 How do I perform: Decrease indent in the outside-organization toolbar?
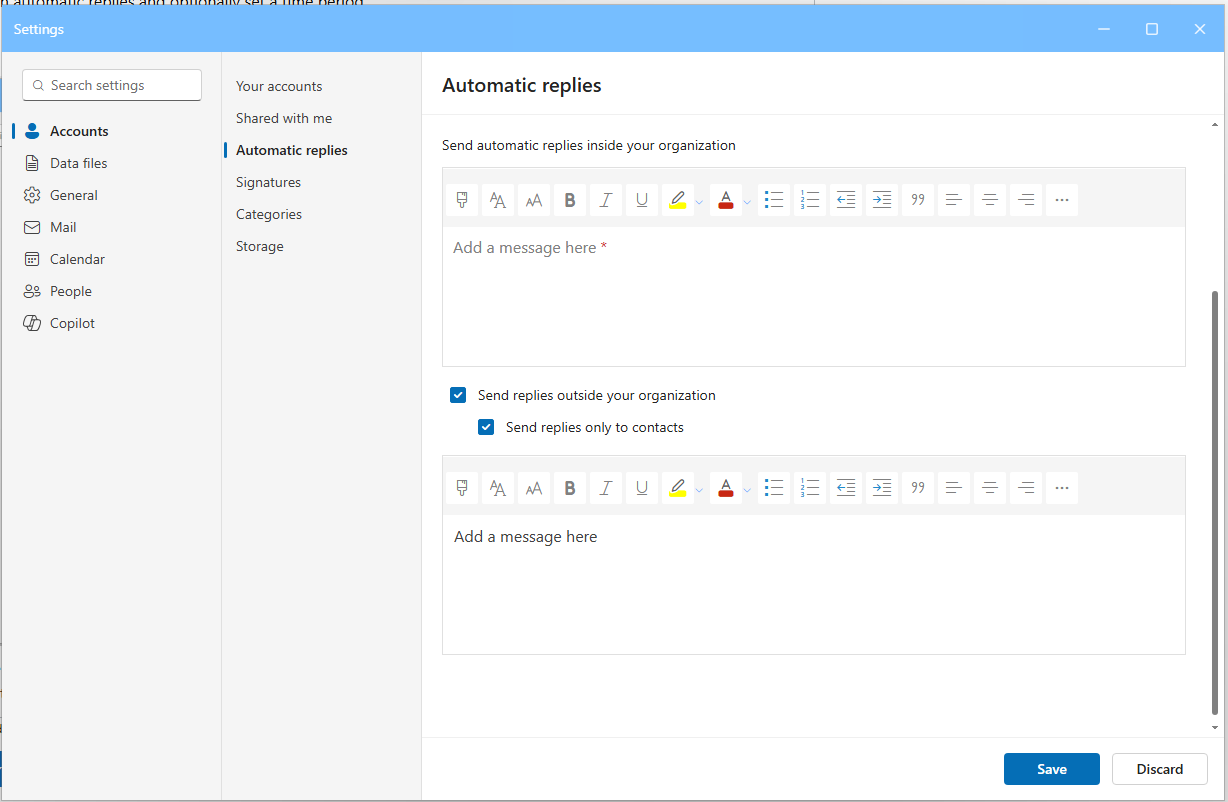pyautogui.click(x=846, y=488)
